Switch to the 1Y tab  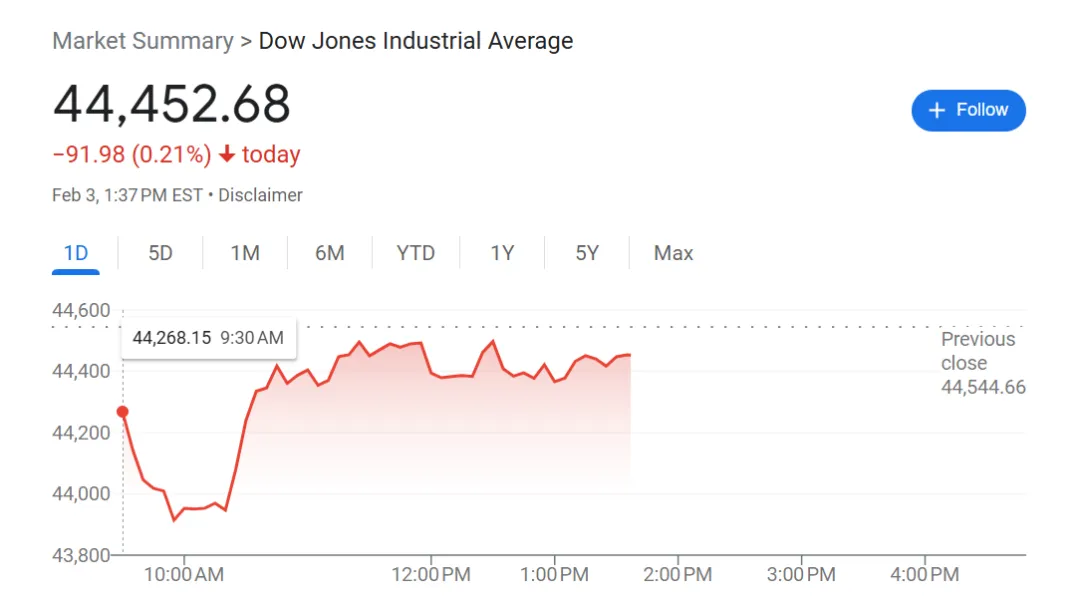click(502, 253)
